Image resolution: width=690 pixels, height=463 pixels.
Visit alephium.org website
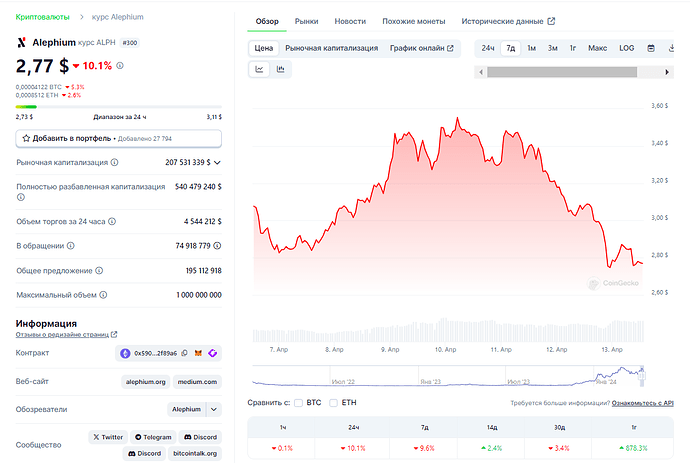(146, 382)
